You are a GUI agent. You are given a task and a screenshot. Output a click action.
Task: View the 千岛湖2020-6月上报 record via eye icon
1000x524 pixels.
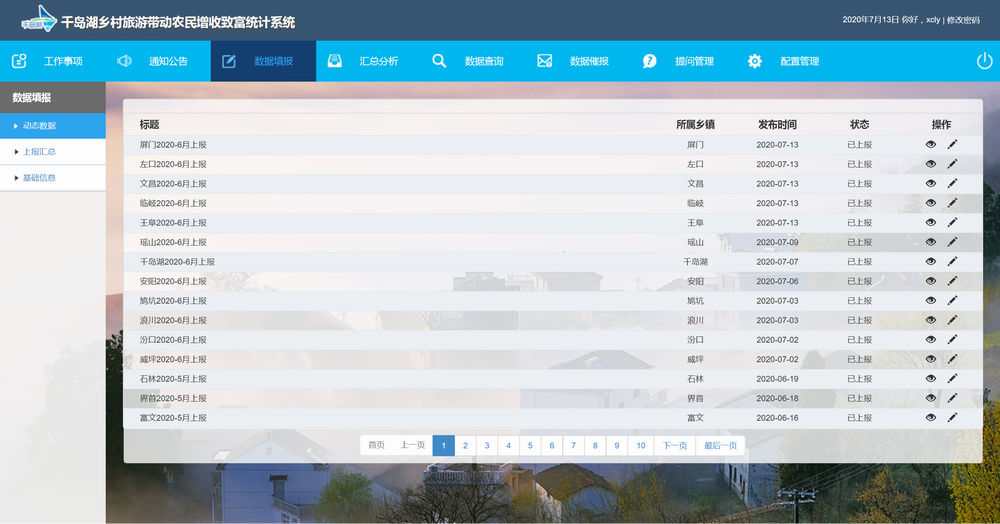point(931,261)
